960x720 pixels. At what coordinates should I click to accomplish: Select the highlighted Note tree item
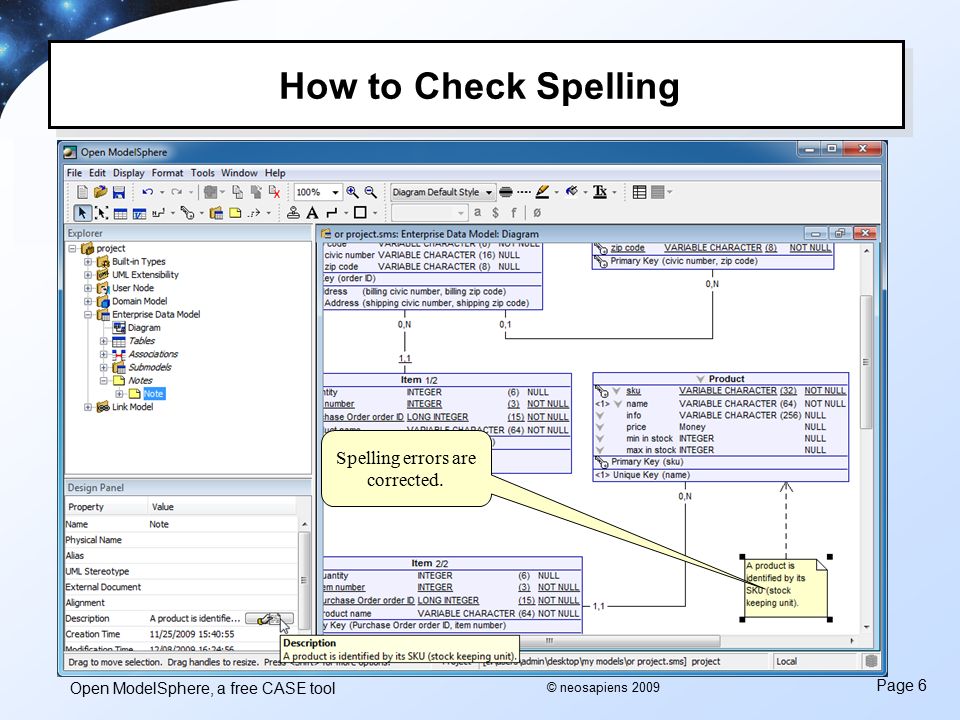154,394
